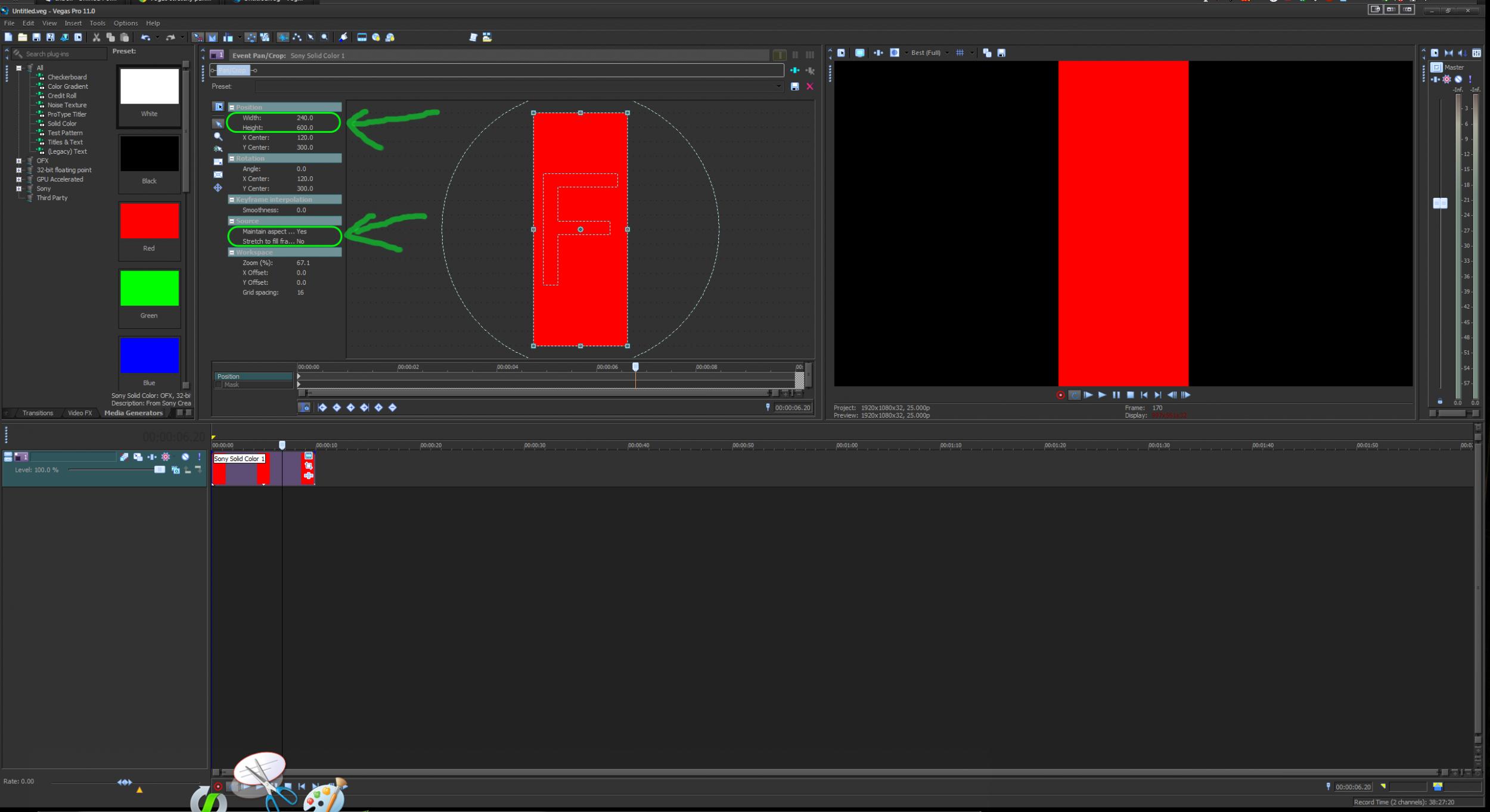Image resolution: width=1490 pixels, height=812 pixels.
Task: Select the zoom magnifier tool in Pan/Crop
Action: (218, 136)
